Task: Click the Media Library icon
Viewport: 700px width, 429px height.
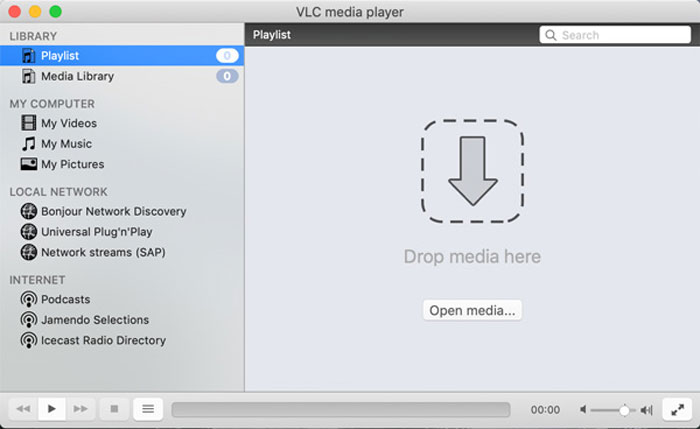Action: click(x=29, y=76)
